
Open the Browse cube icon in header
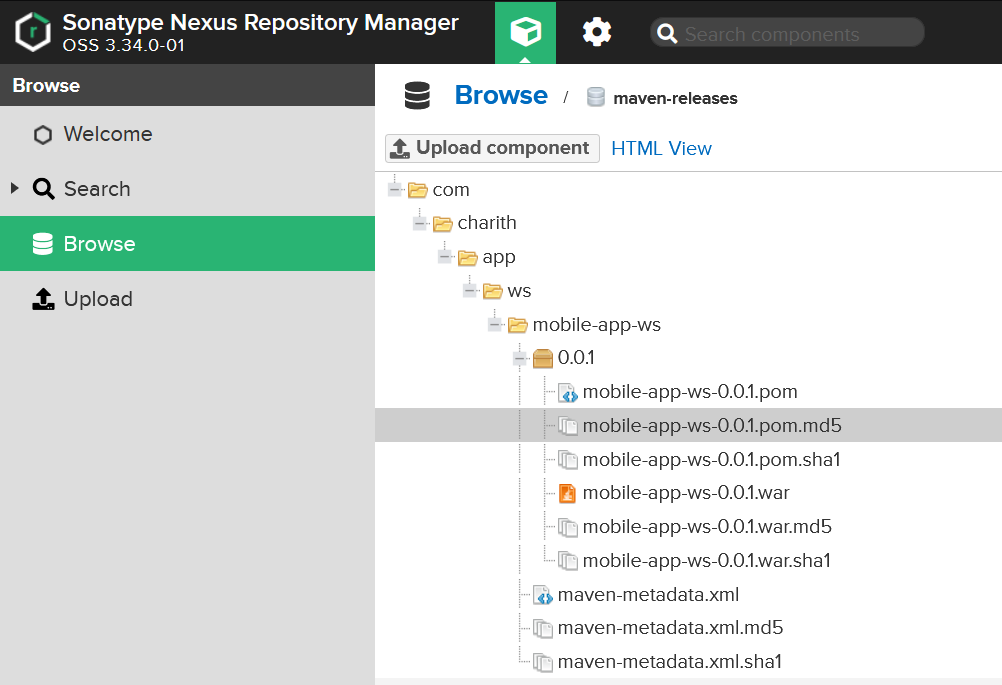tap(525, 31)
